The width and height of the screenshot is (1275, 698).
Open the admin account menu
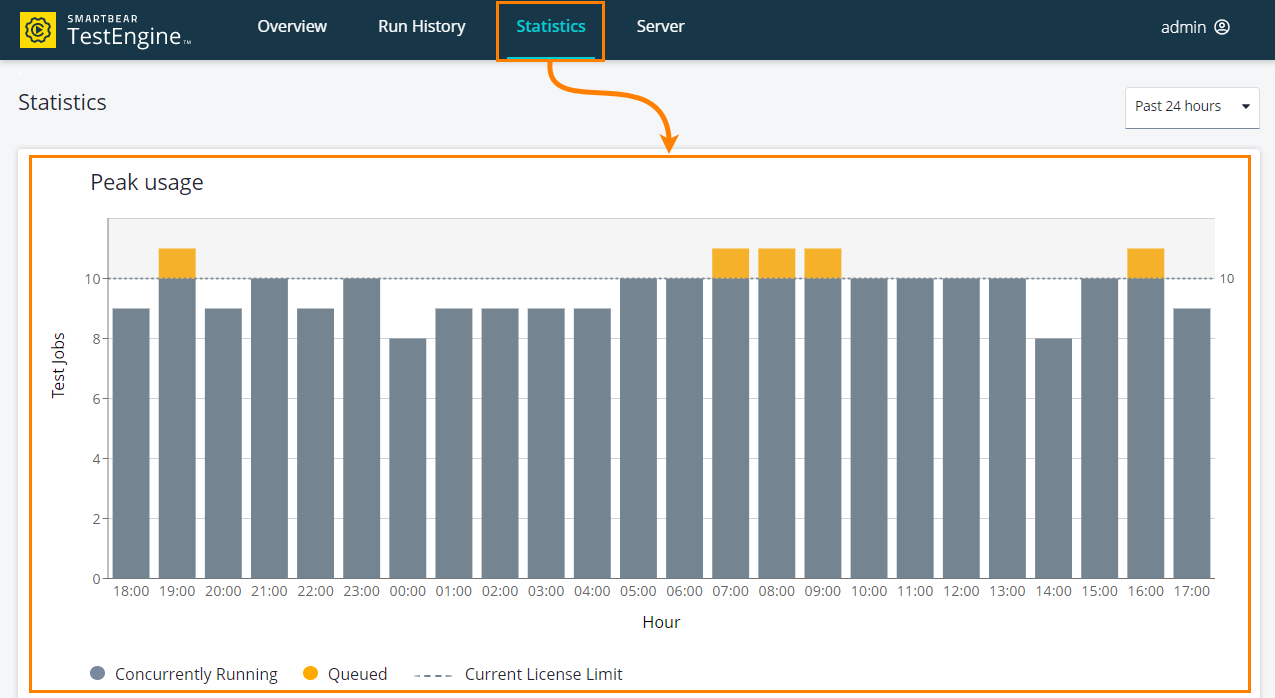[1195, 27]
